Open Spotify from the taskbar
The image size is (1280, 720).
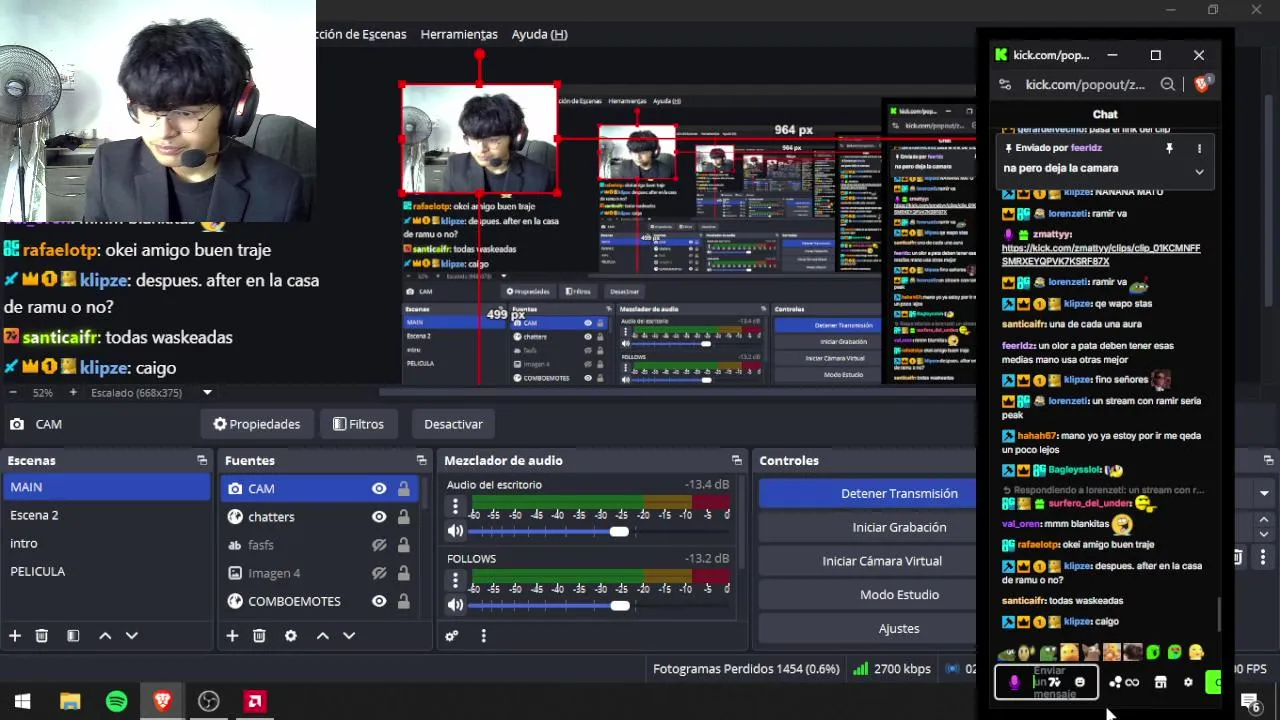116,701
